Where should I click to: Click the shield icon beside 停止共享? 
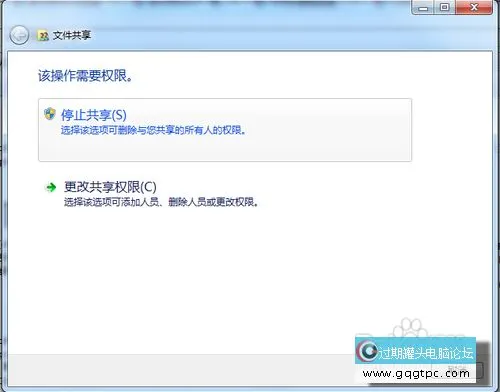click(50, 114)
